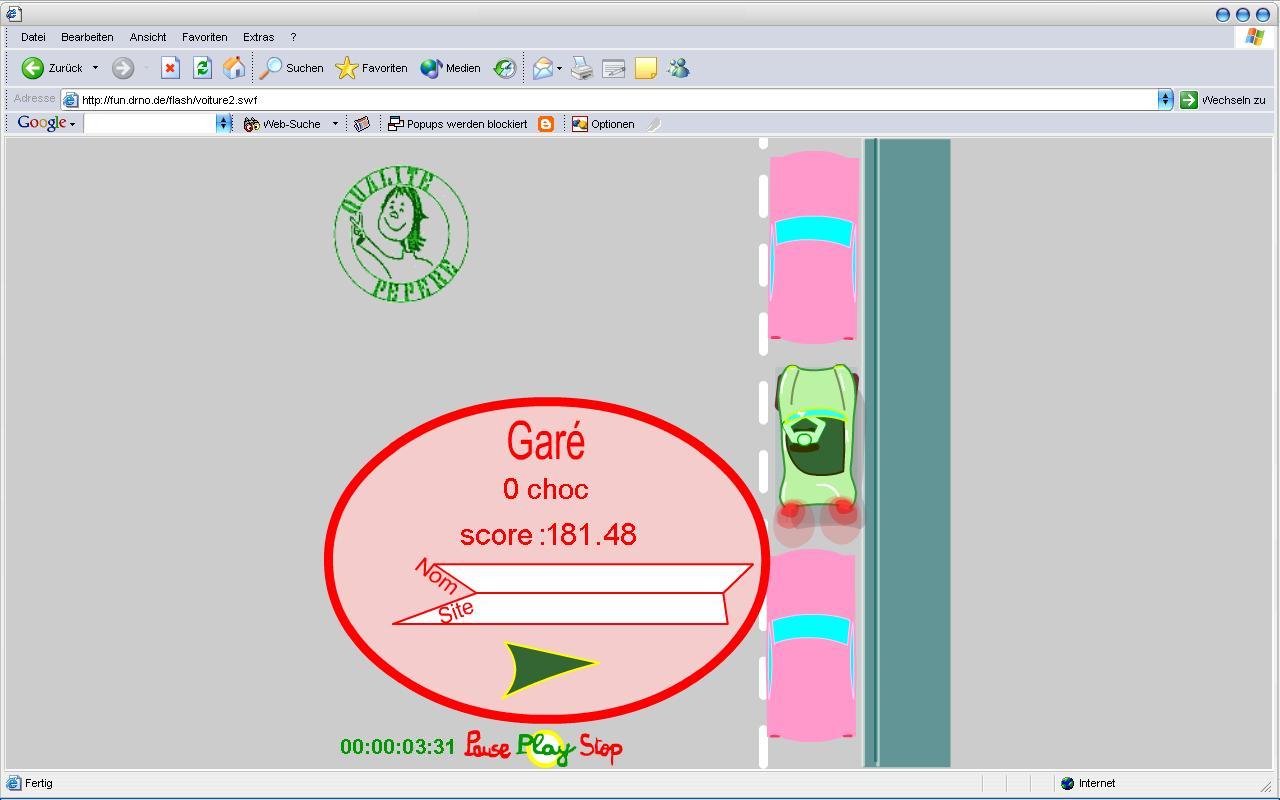Open the Ansicht menu
The height and width of the screenshot is (800, 1280).
148,37
